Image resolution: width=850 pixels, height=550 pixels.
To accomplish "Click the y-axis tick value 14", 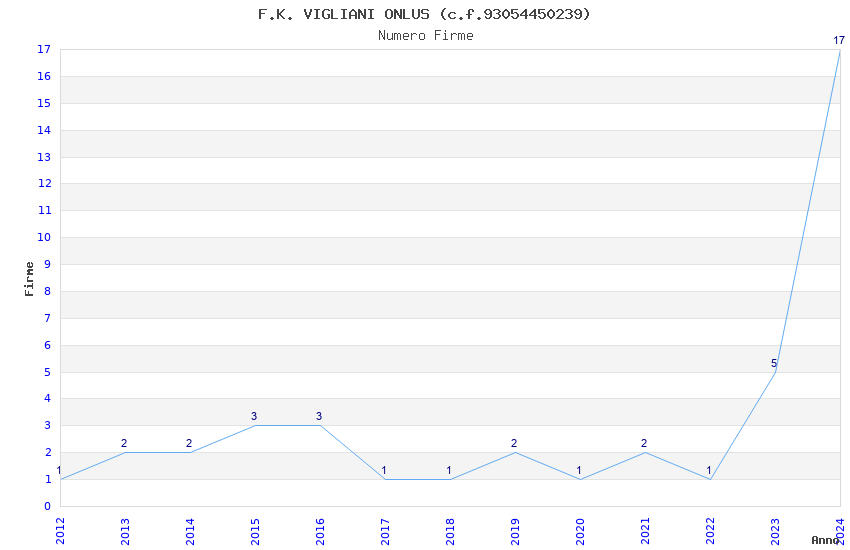I will [44, 130].
